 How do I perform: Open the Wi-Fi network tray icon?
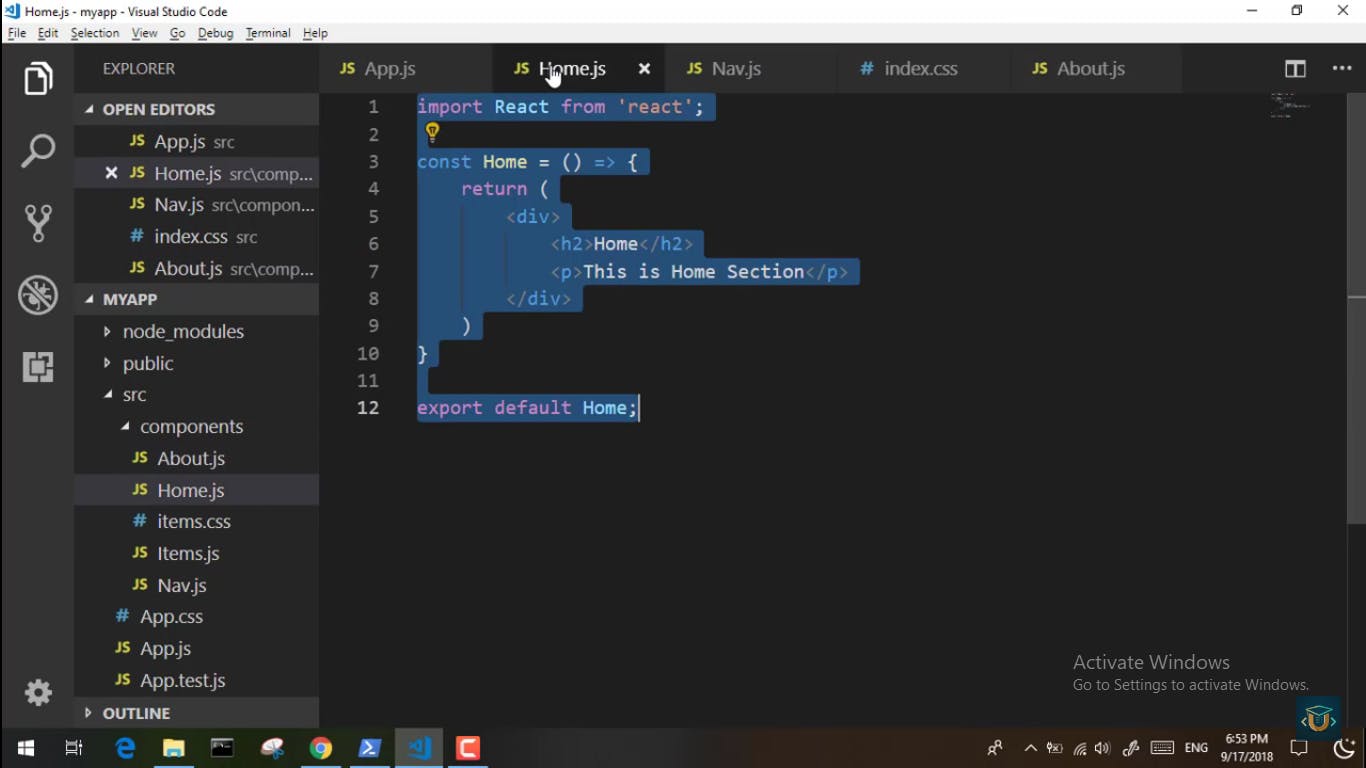pos(1080,748)
